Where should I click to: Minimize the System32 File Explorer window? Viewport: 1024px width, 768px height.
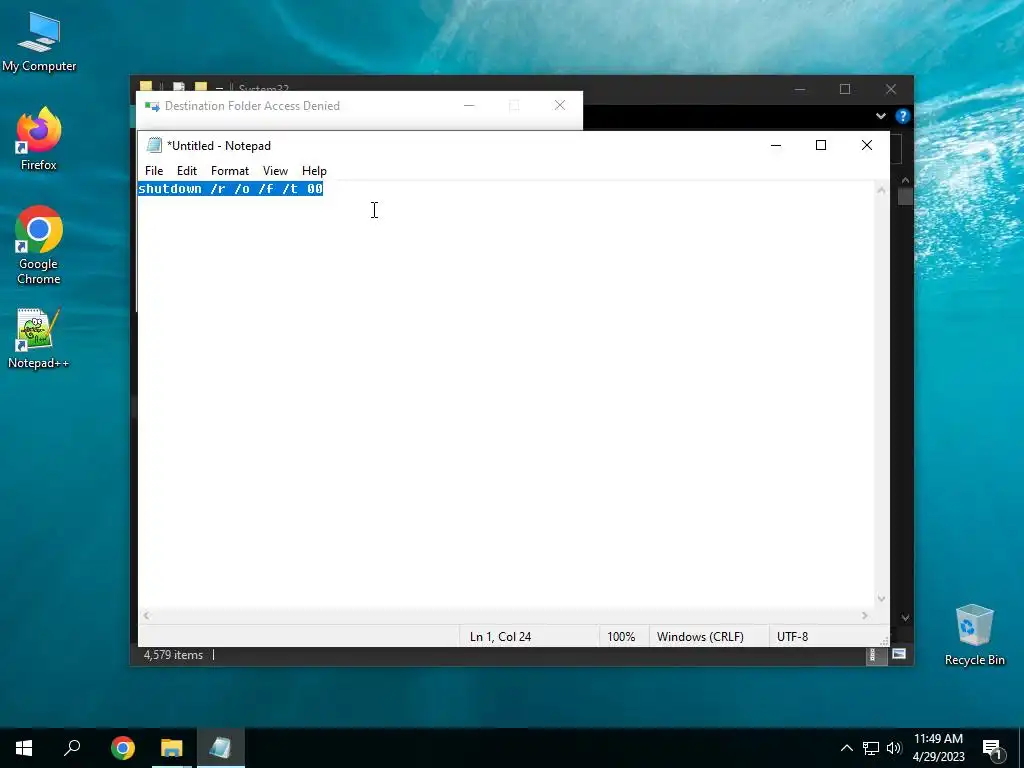(x=800, y=89)
